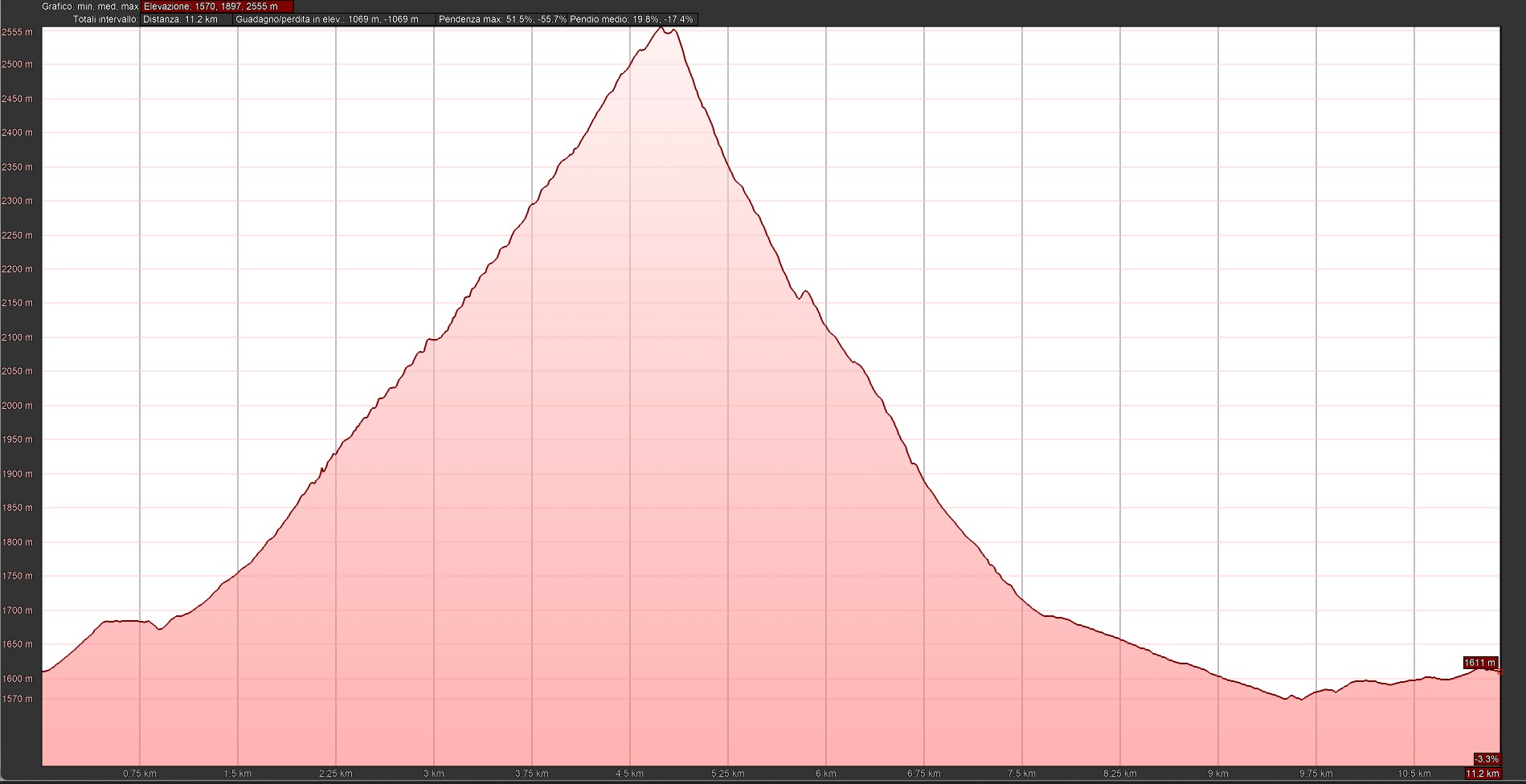Click the Grafico: min, med, max label

coord(90,6)
